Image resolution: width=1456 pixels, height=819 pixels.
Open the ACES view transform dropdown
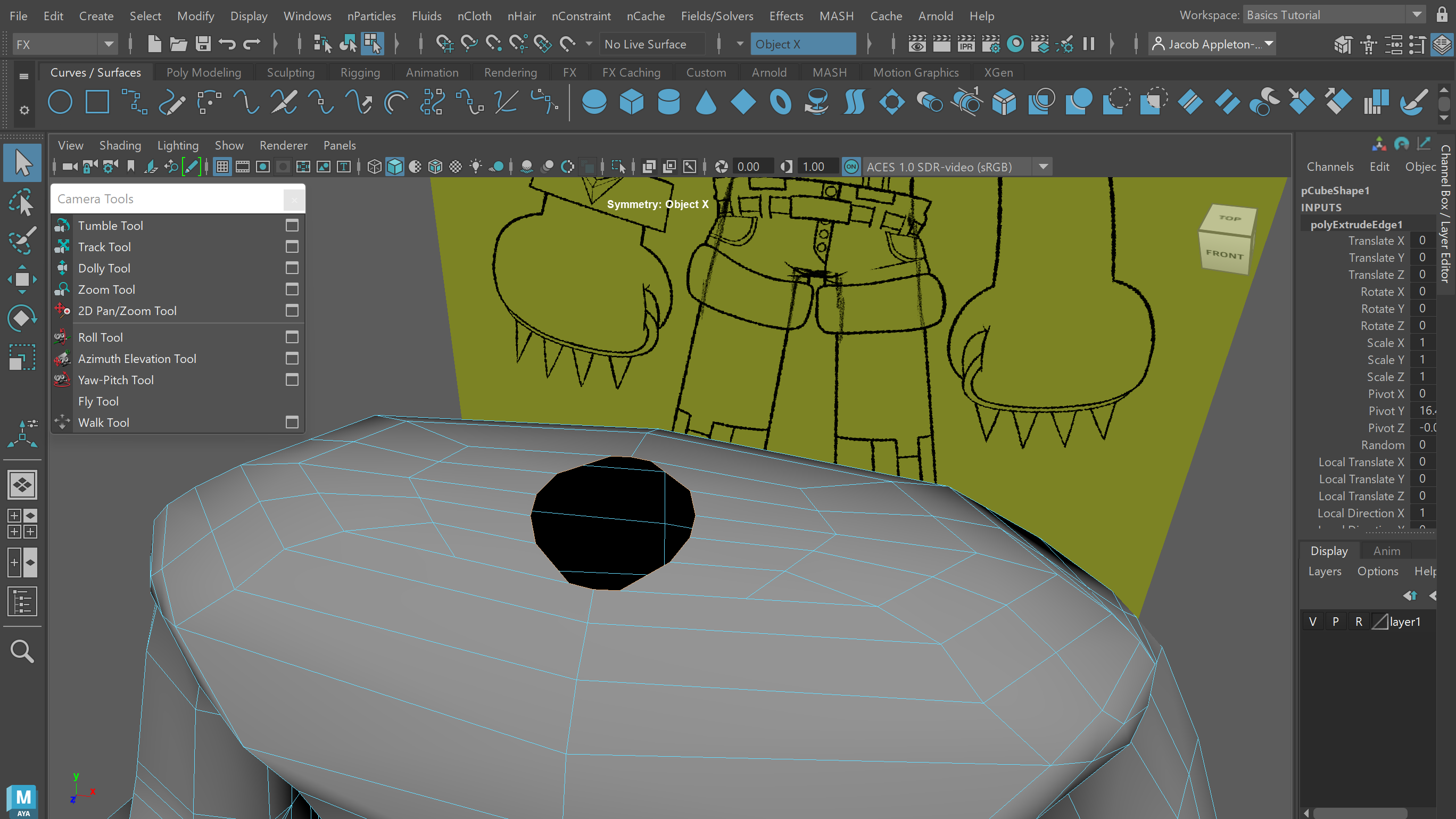tap(1044, 167)
